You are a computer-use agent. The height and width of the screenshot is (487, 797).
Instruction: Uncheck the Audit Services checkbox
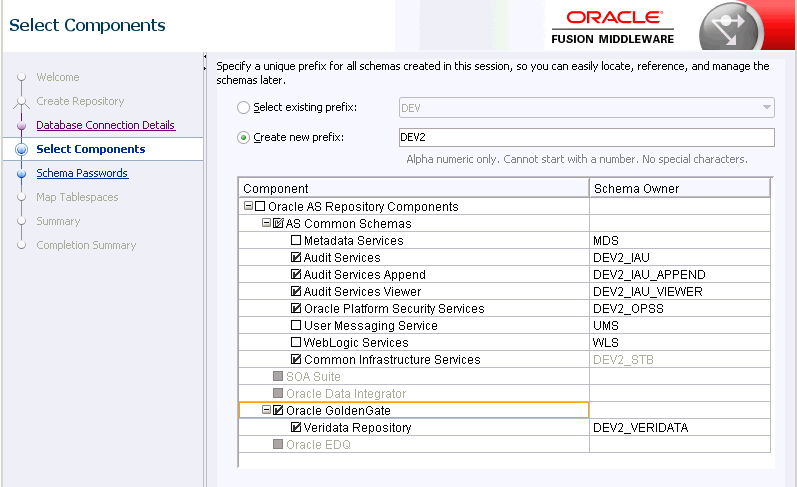coord(296,257)
